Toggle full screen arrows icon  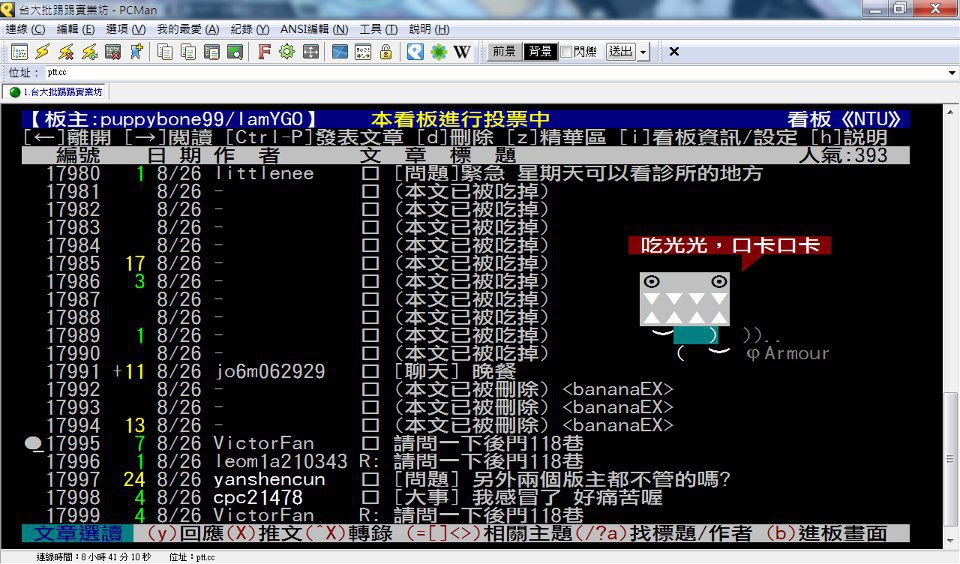(311, 52)
